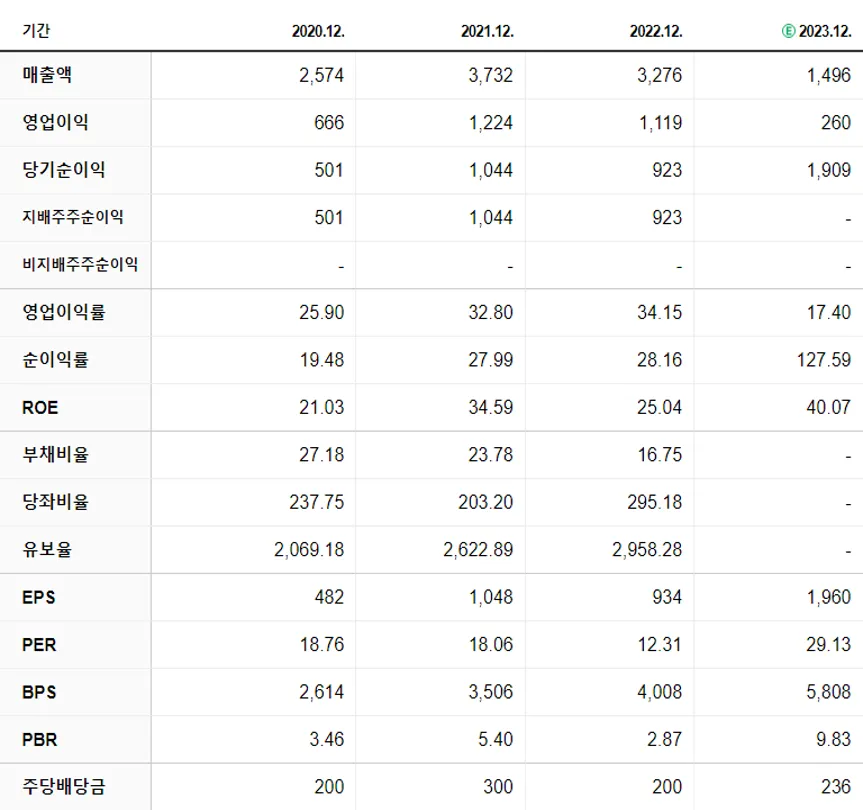Click the EPS row label
The width and height of the screenshot is (863, 810).
coord(39,597)
